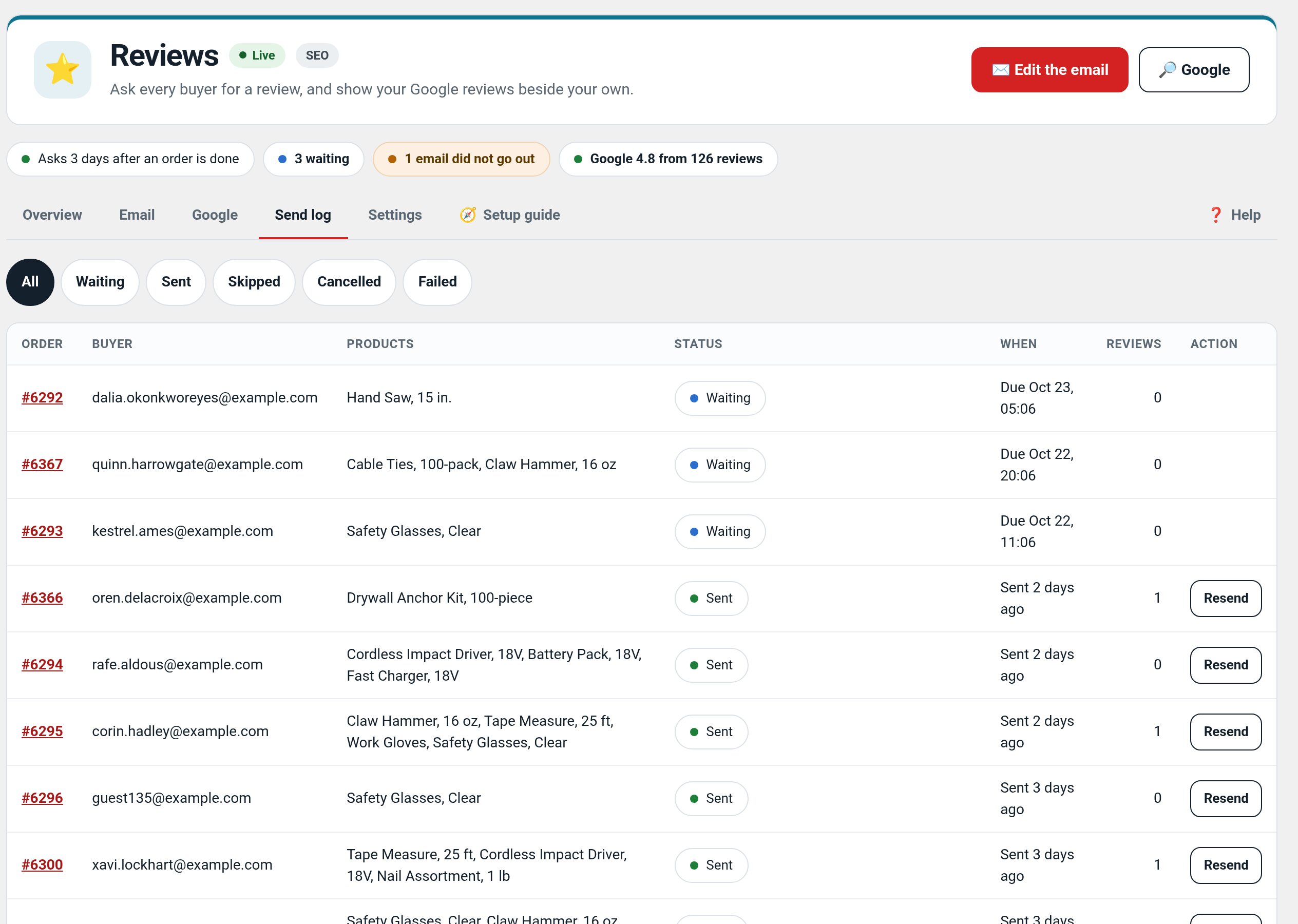Open order #6296 link
This screenshot has height=924, width=1298.
[x=42, y=798]
